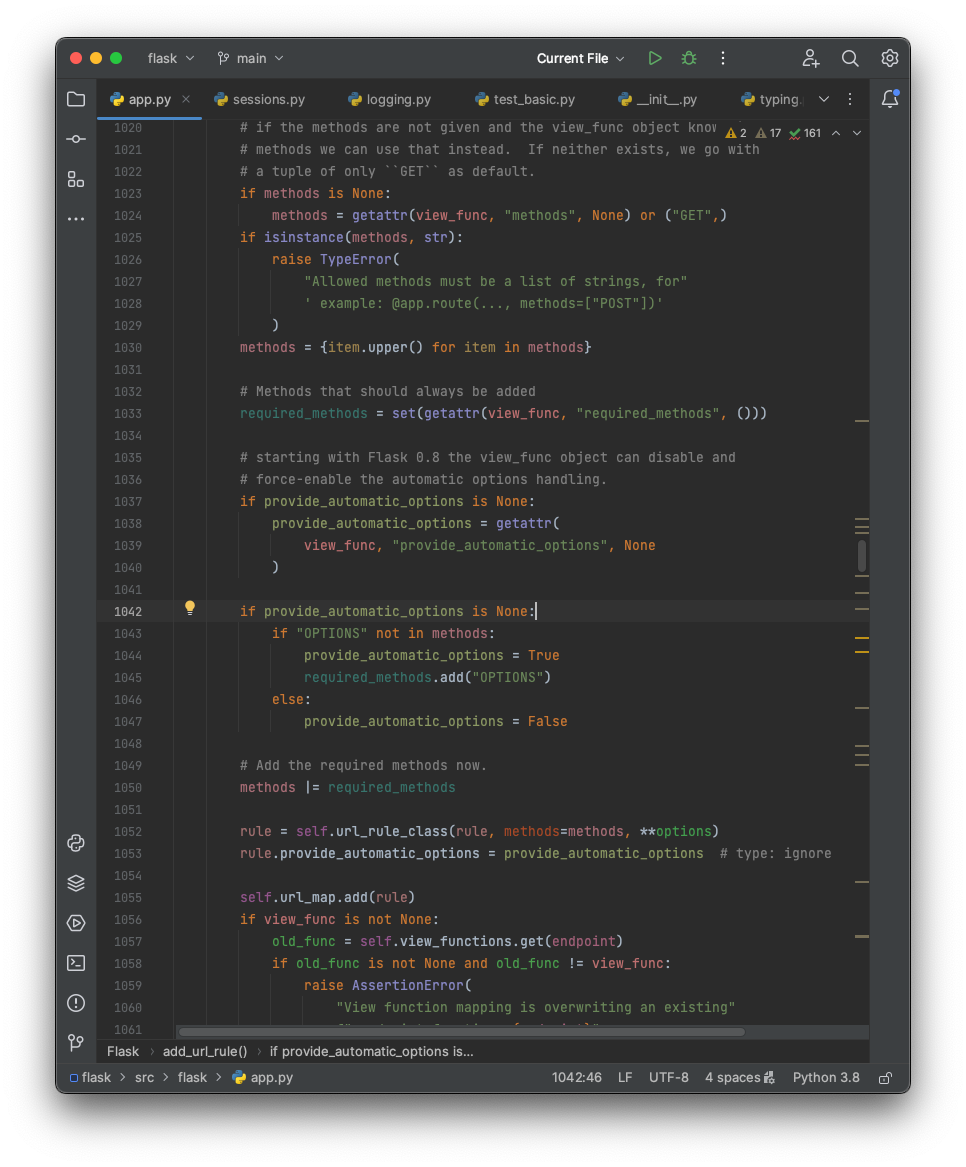
Task: Open the Structure tool window
Action: point(76,179)
